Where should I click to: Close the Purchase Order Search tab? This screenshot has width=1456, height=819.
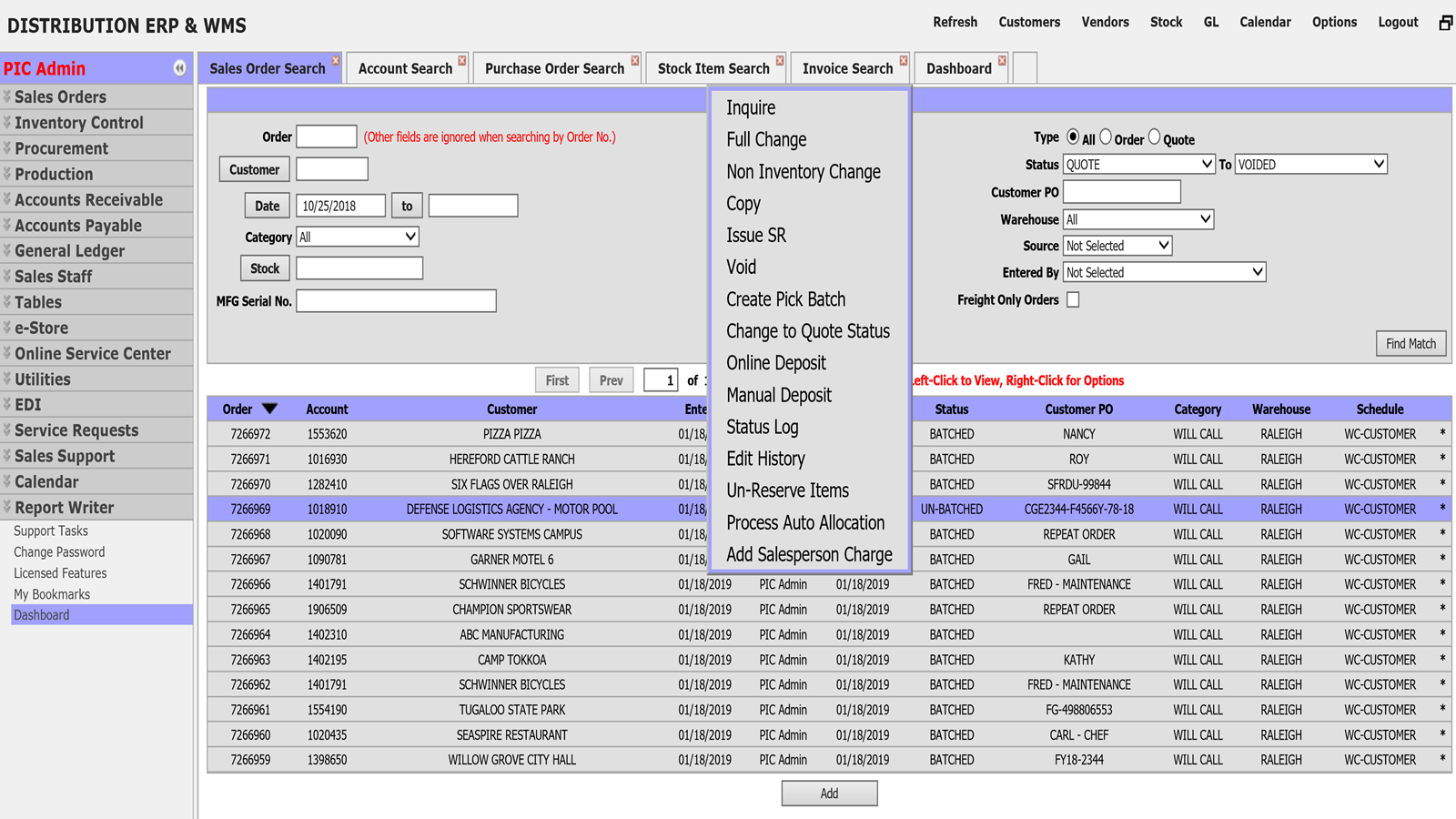[635, 61]
